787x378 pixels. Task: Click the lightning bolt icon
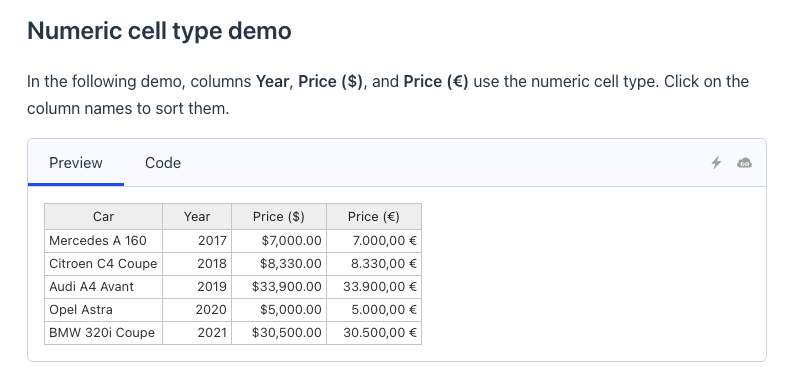pos(716,163)
